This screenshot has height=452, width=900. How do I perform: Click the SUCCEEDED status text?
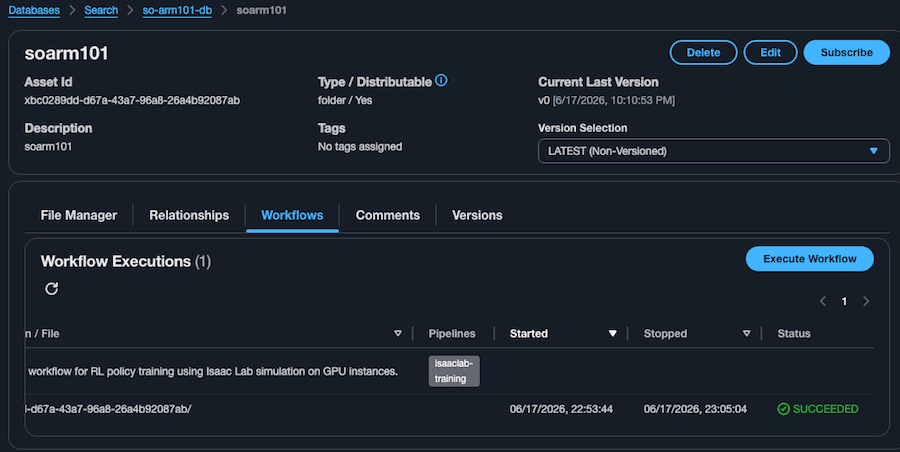825,409
